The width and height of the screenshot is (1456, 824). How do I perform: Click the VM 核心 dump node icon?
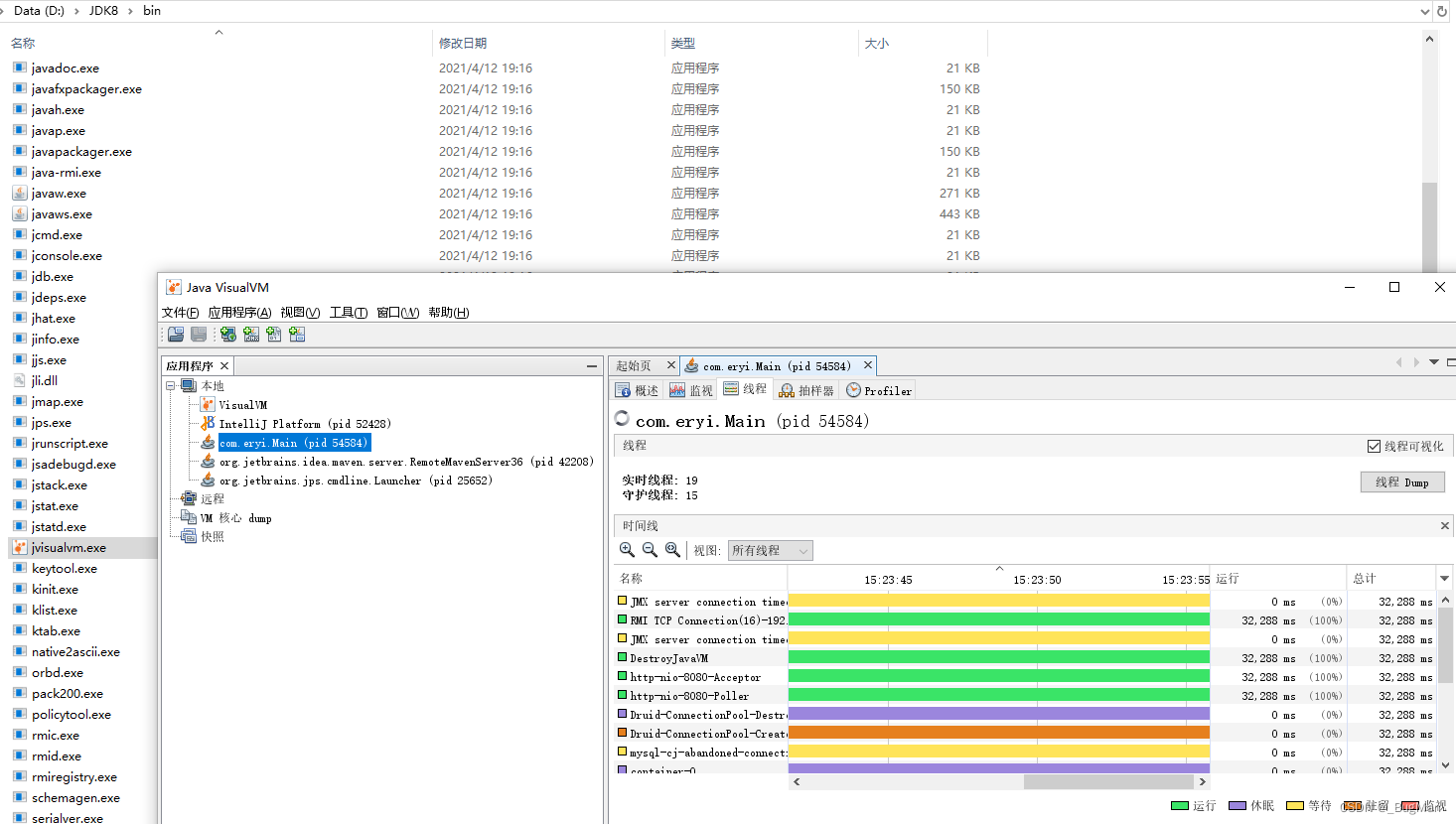(189, 517)
